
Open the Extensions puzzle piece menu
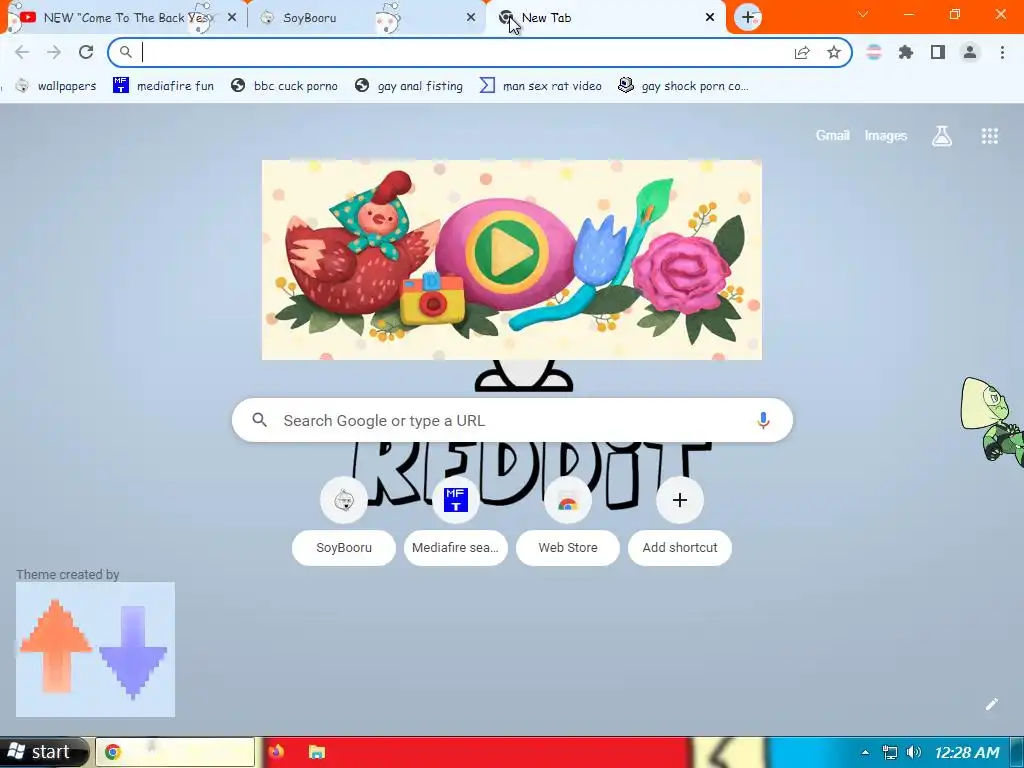pos(906,52)
